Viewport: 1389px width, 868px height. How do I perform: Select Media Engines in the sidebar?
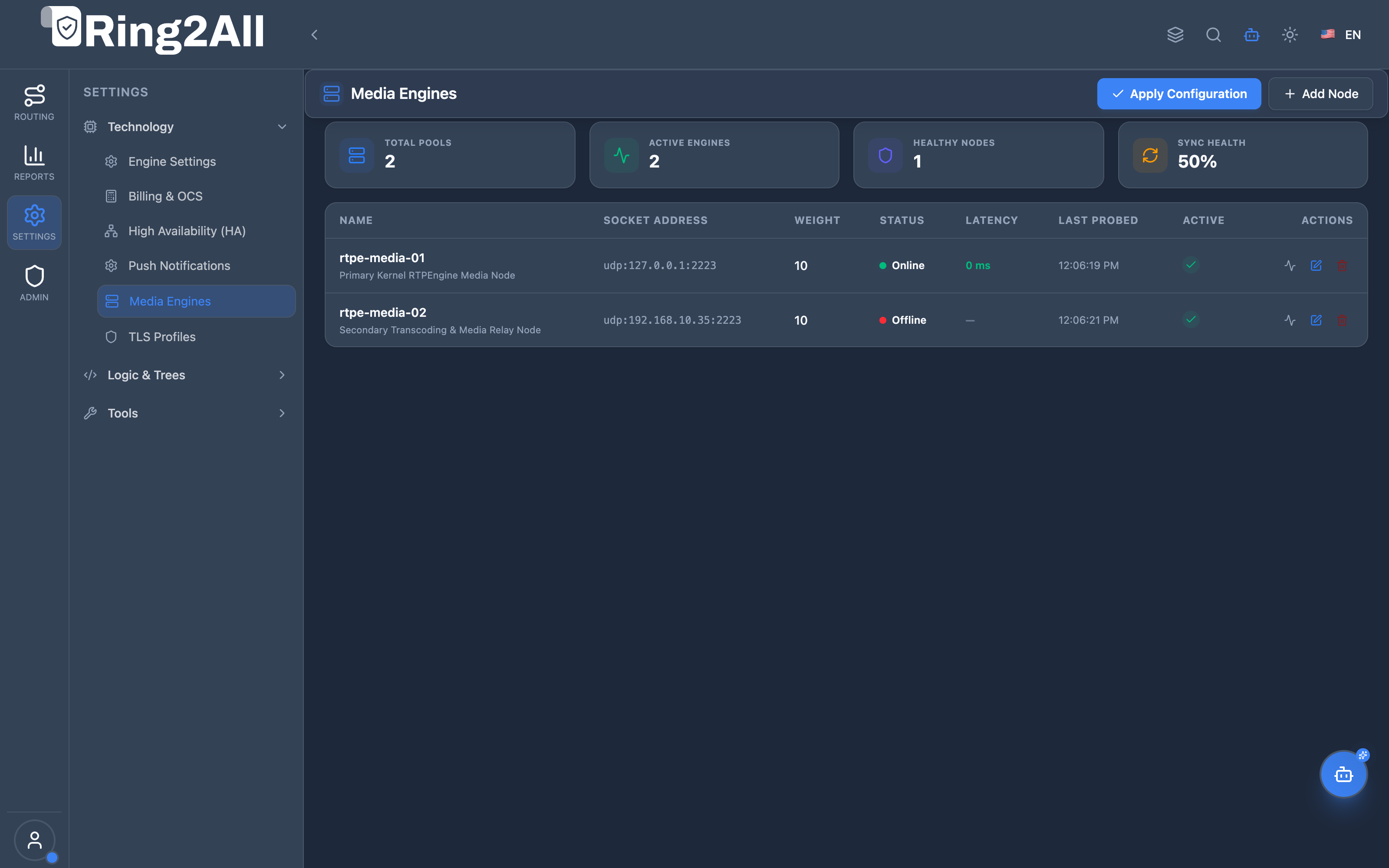coord(197,301)
